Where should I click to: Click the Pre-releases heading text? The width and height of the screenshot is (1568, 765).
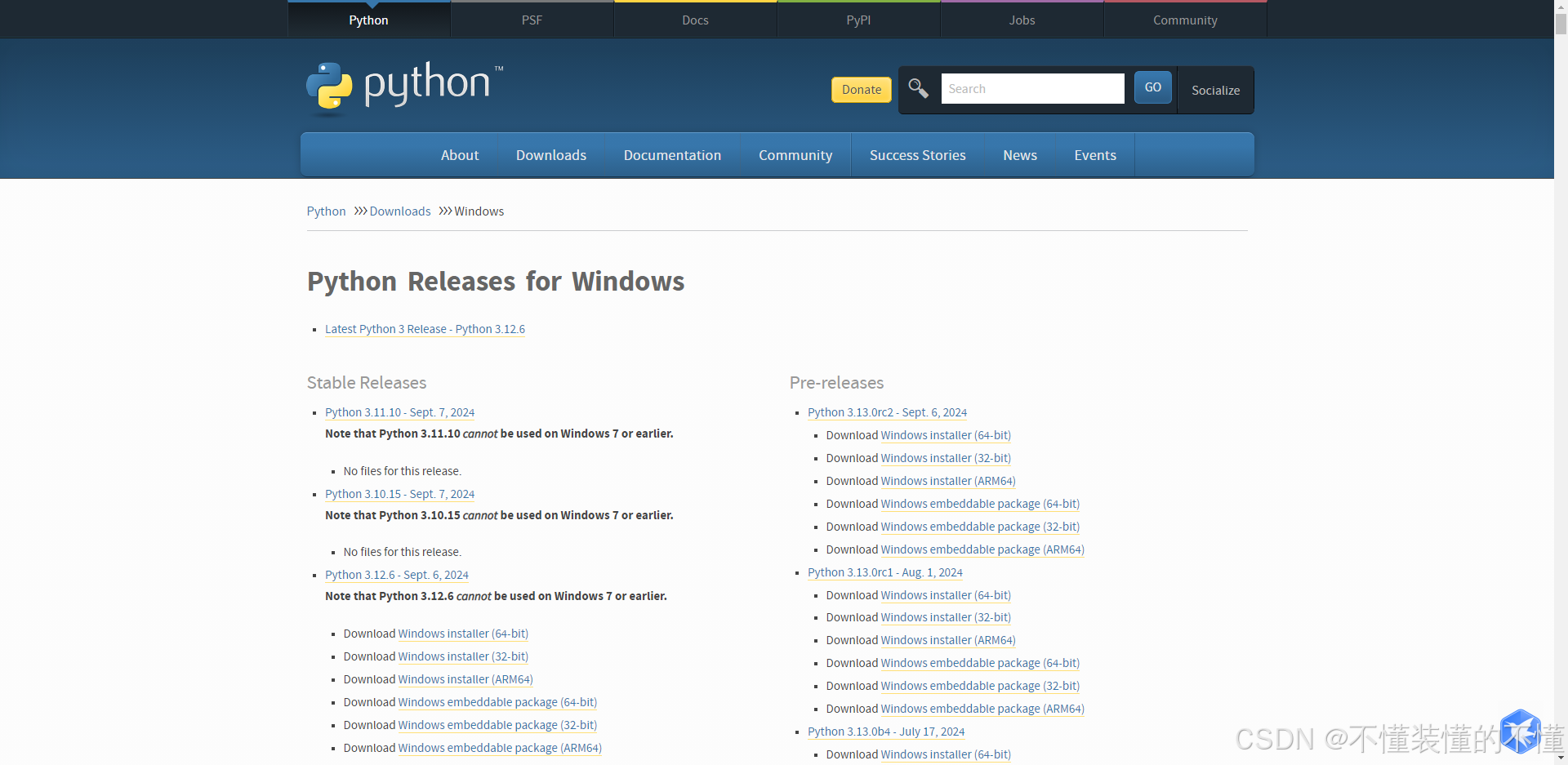[x=836, y=383]
